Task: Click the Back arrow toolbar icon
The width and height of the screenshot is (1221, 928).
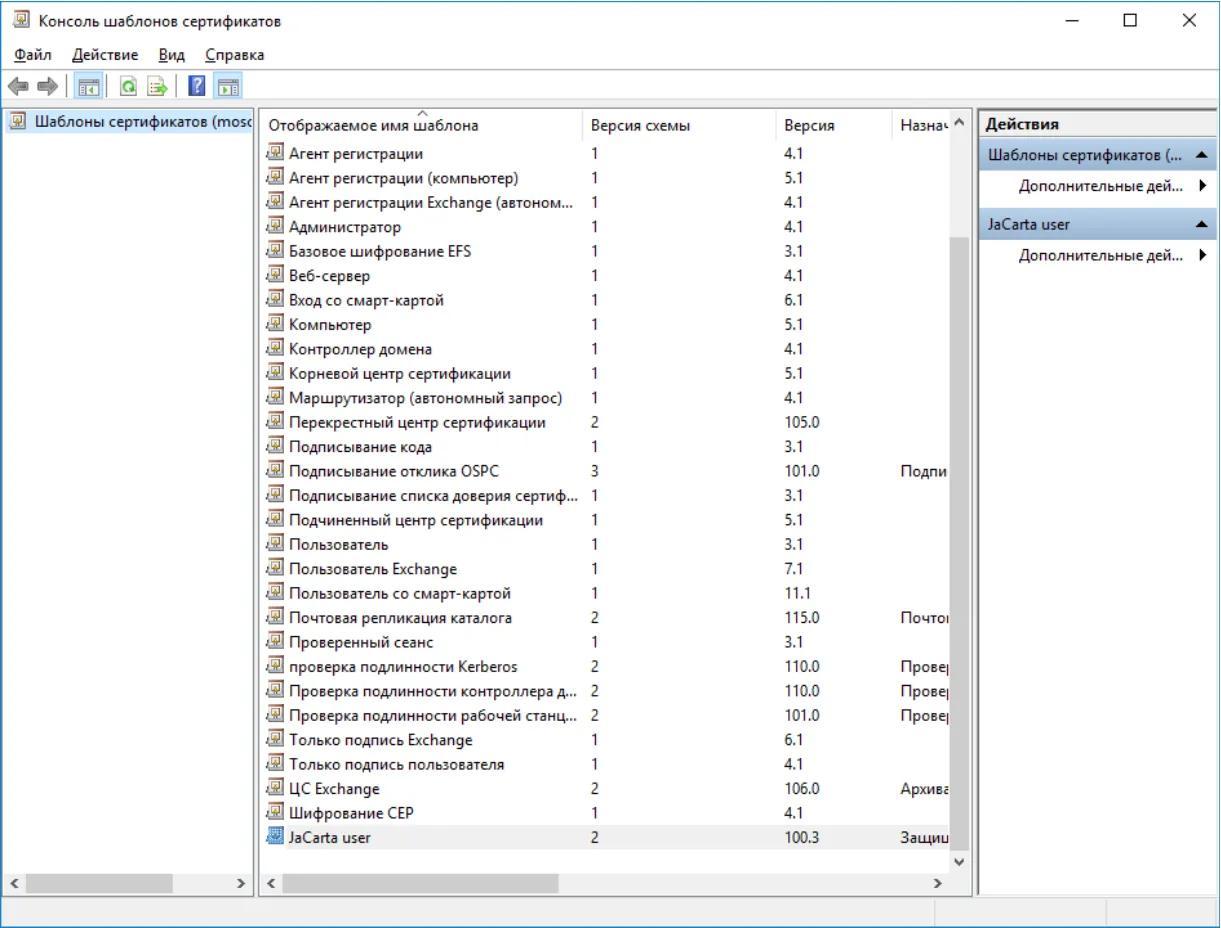Action: click(x=18, y=87)
